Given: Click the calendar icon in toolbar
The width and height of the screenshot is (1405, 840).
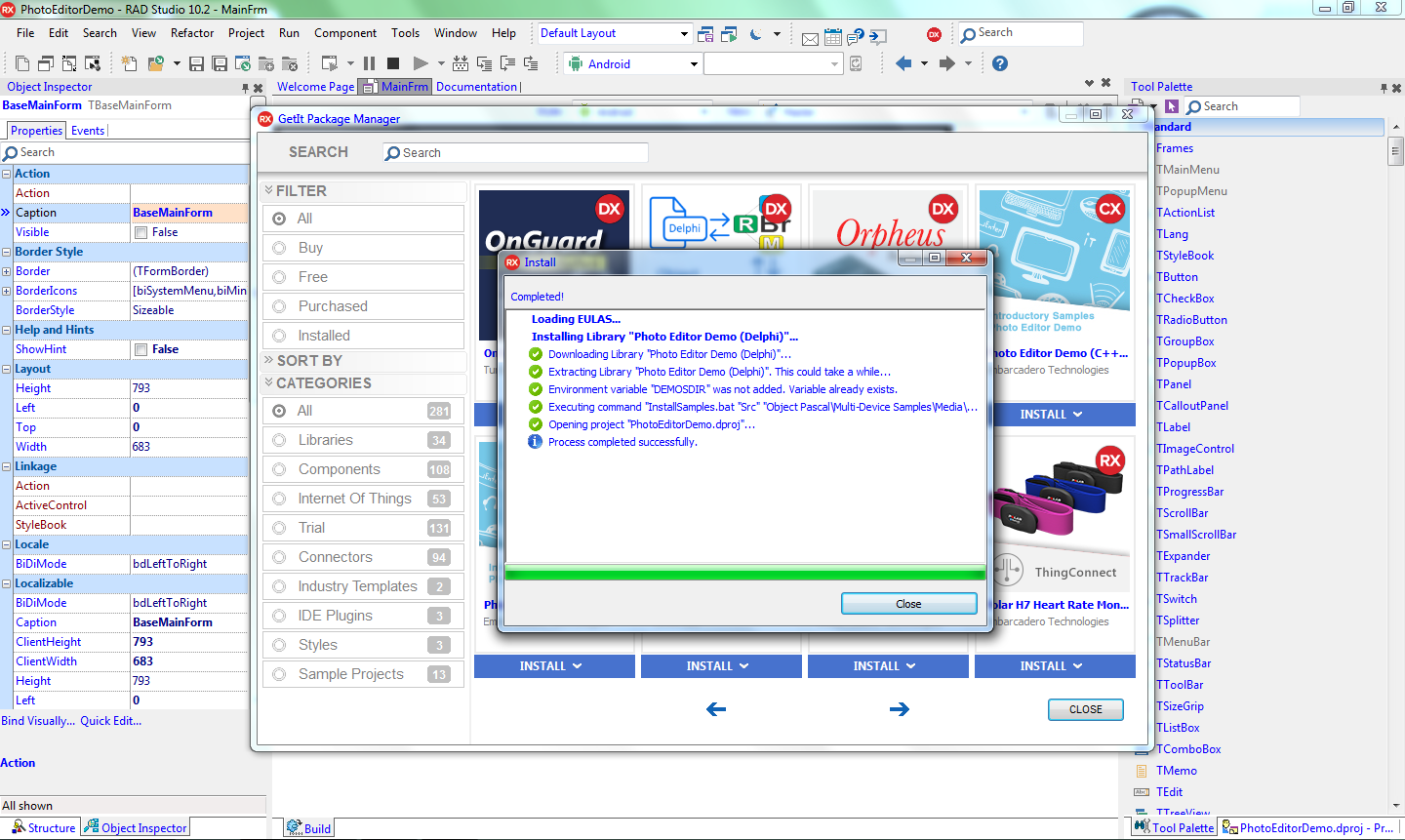Looking at the screenshot, I should click(x=832, y=38).
